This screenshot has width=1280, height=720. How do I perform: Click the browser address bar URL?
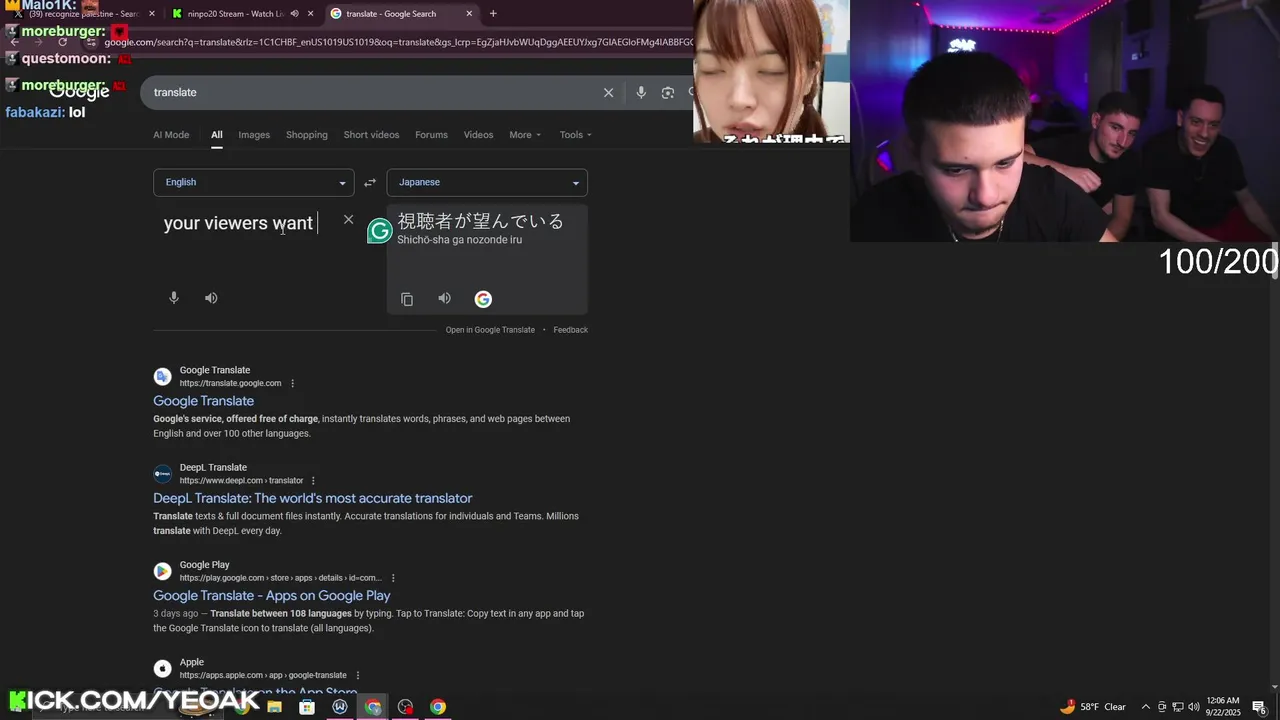pos(398,42)
